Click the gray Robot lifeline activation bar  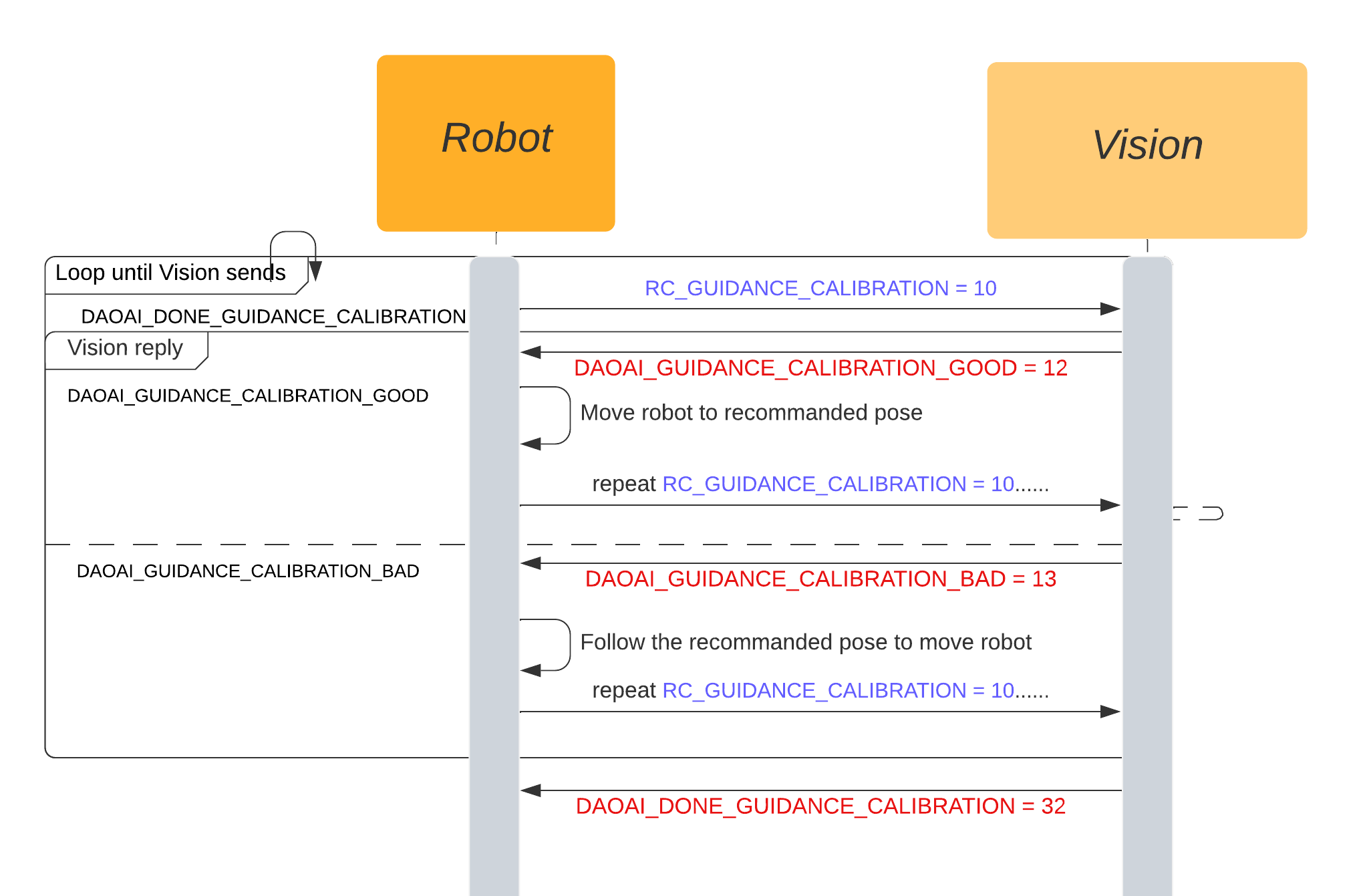point(494,576)
